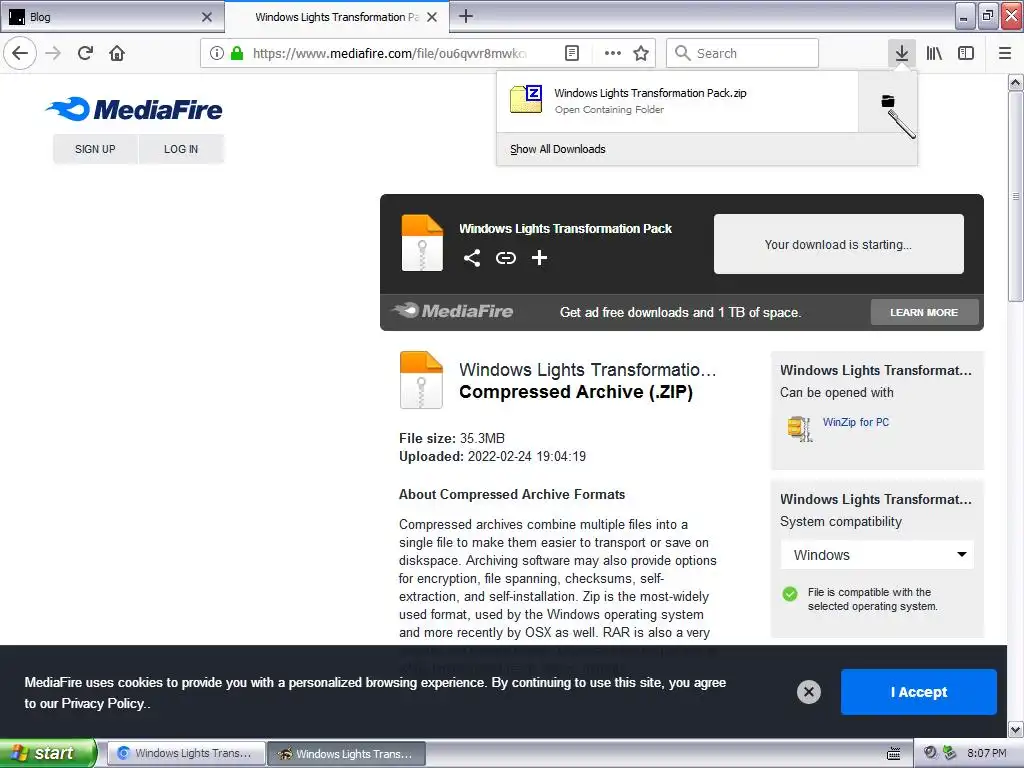Open the downloads arrow button
The image size is (1024, 768).
coord(901,53)
